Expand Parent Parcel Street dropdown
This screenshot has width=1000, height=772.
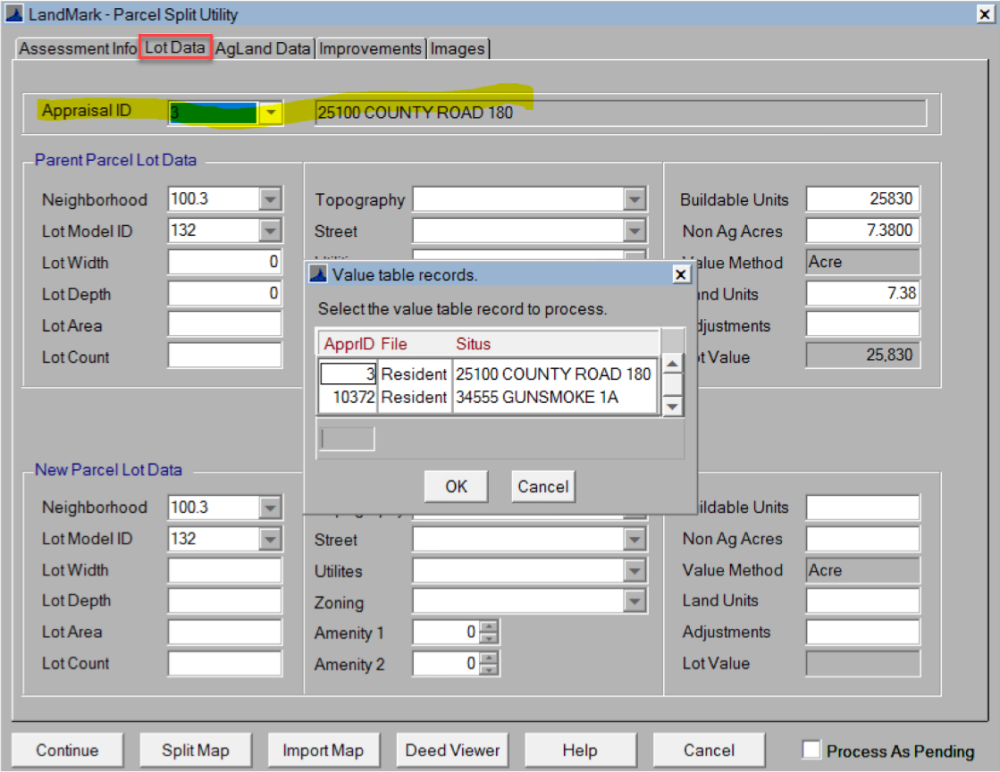635,230
